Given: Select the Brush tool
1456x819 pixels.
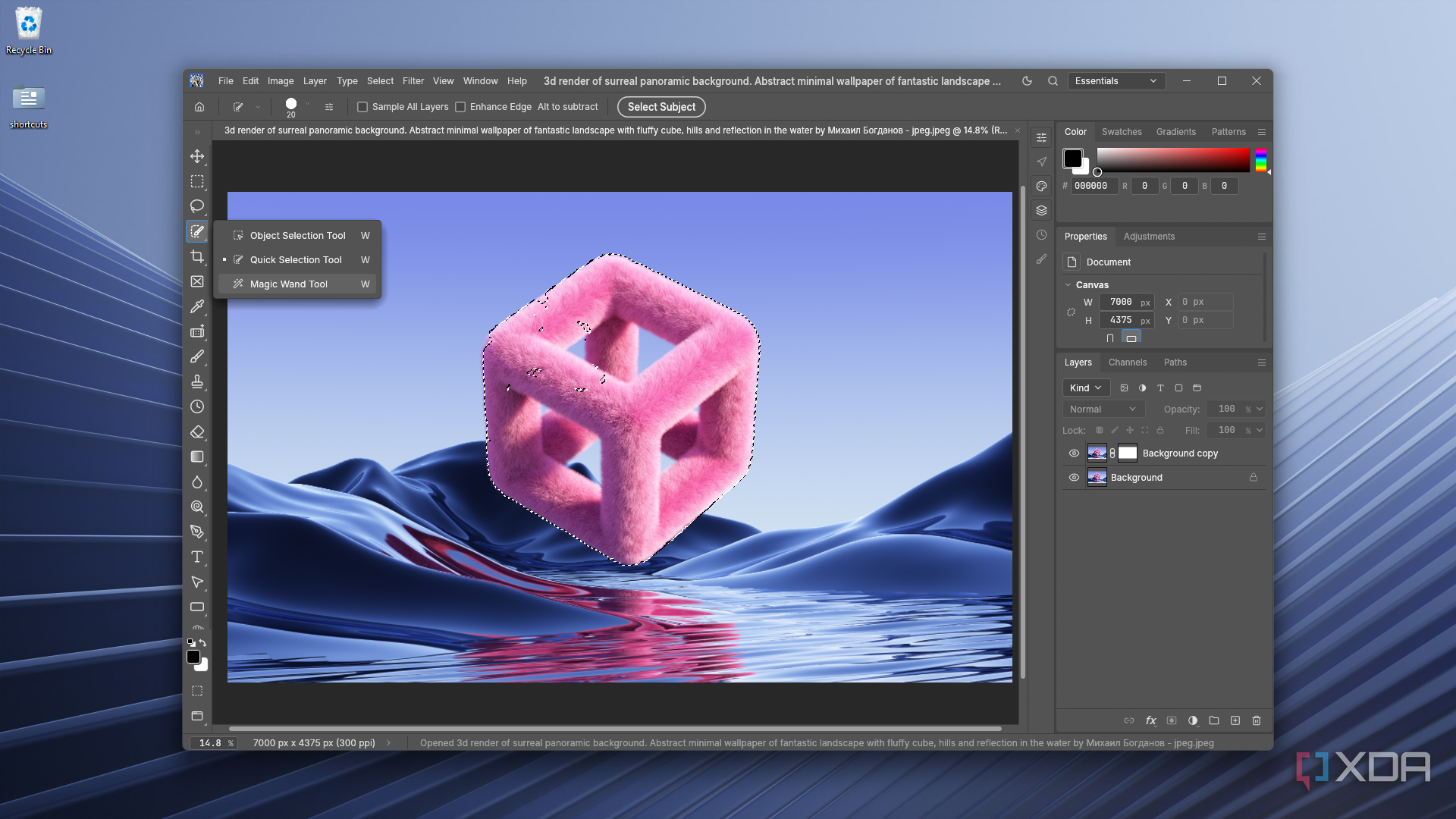Looking at the screenshot, I should [197, 356].
